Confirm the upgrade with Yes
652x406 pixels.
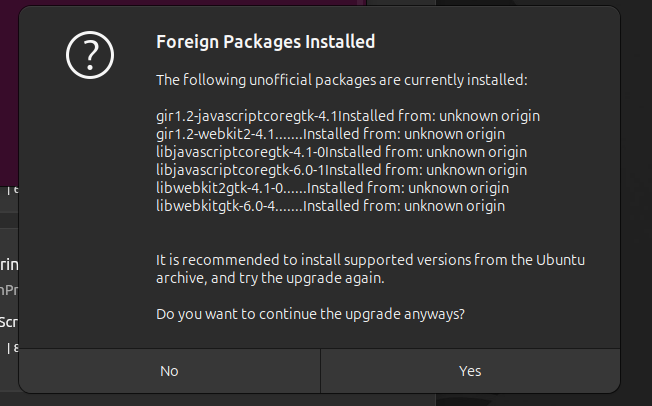pos(470,371)
